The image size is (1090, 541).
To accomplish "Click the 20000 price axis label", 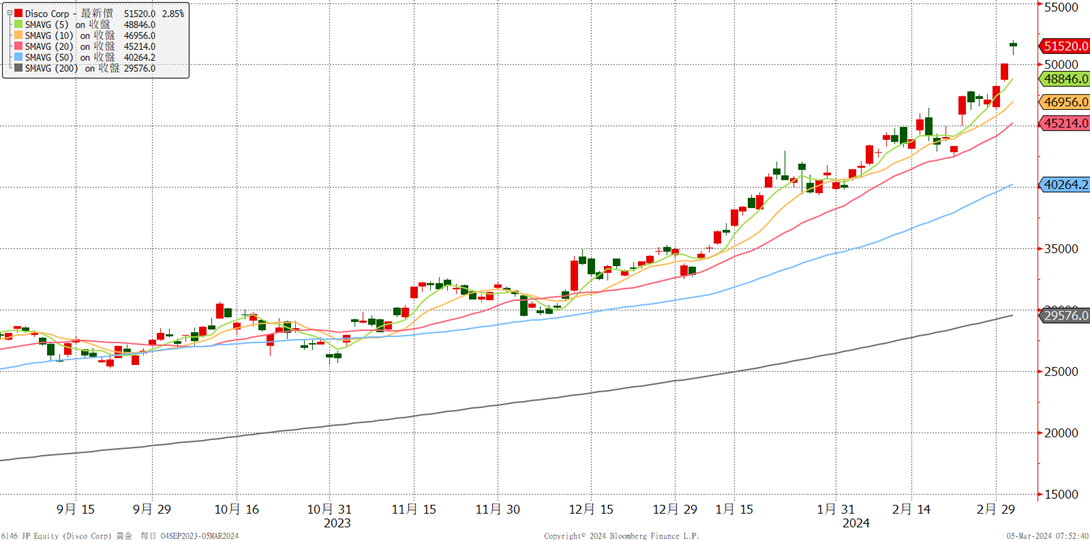I will [x=1060, y=433].
